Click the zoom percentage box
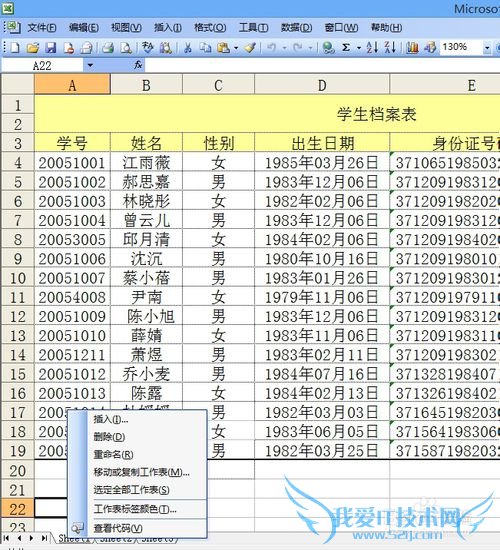This screenshot has width=500, height=550. click(462, 47)
